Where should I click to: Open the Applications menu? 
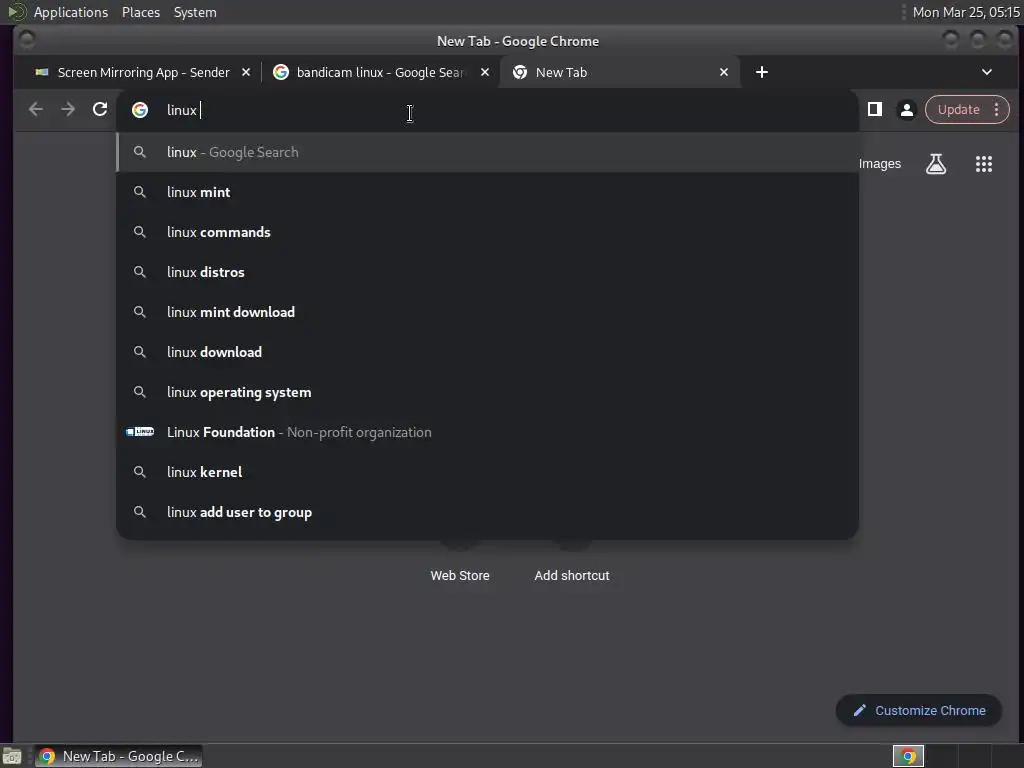(x=71, y=12)
